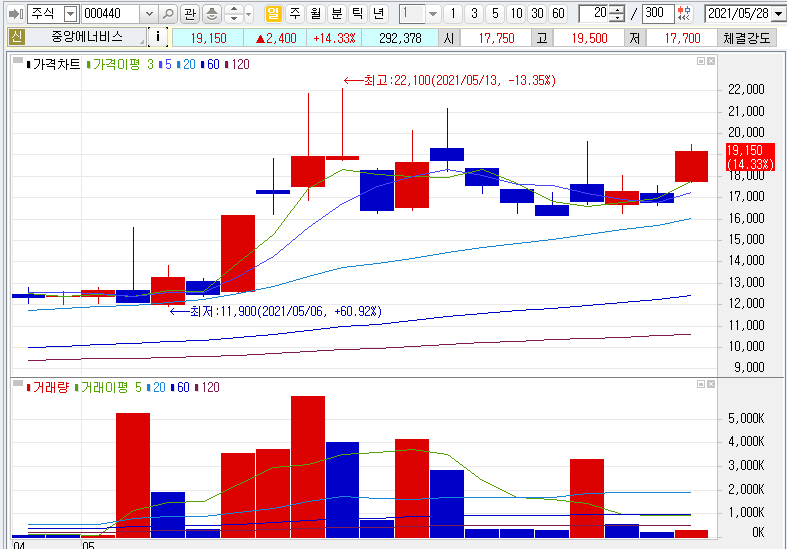Click the 체결강도 button

pos(746,38)
